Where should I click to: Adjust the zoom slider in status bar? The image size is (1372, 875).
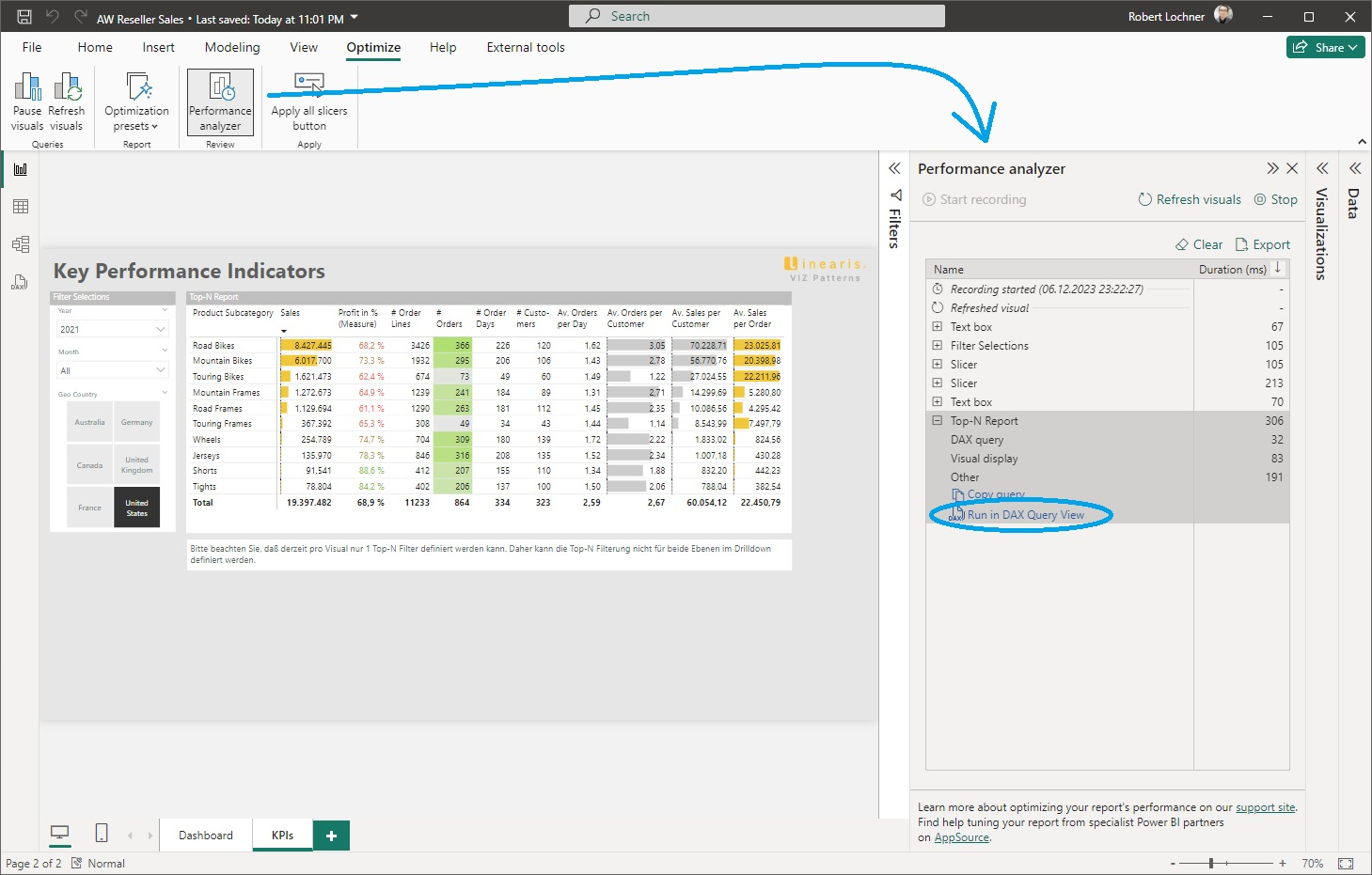(1213, 863)
